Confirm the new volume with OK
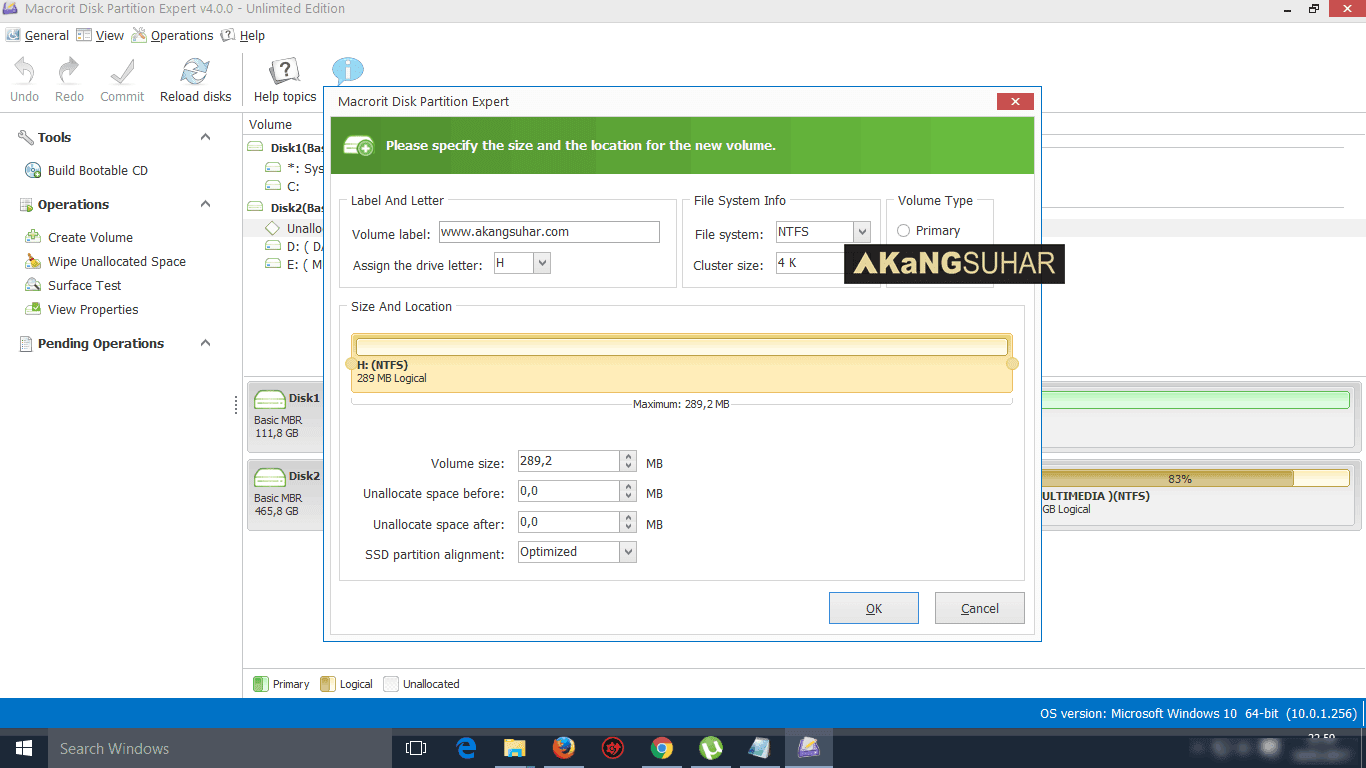The image size is (1366, 768). coord(874,608)
